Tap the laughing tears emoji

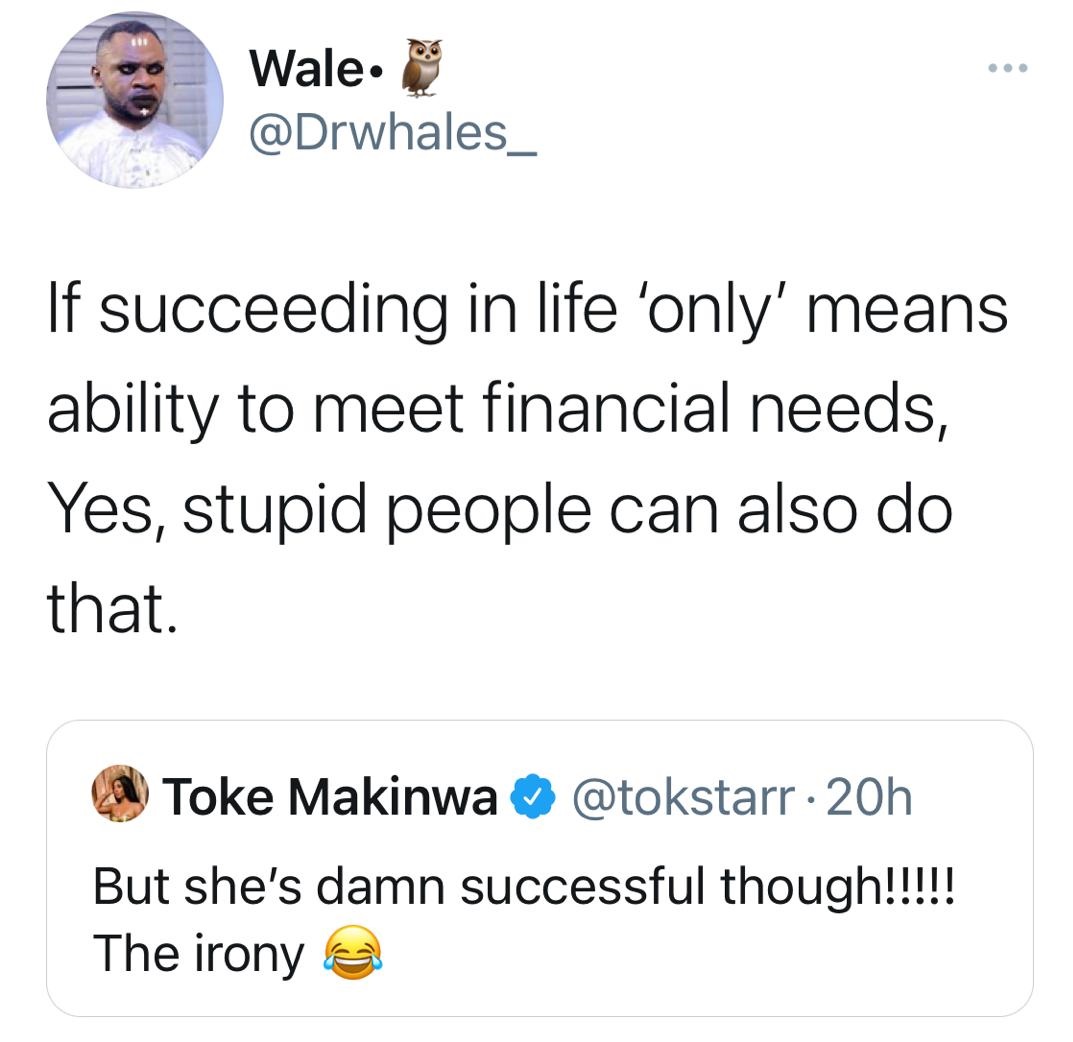pyautogui.click(x=353, y=952)
